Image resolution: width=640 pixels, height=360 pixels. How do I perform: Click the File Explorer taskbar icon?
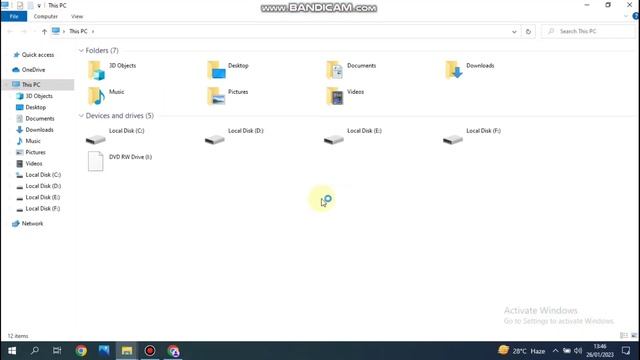point(127,351)
